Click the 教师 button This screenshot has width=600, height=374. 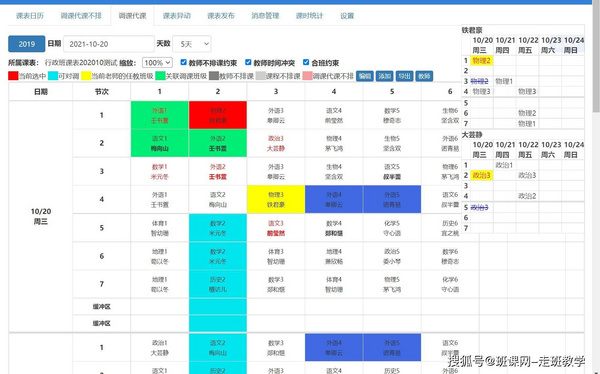[x=424, y=76]
